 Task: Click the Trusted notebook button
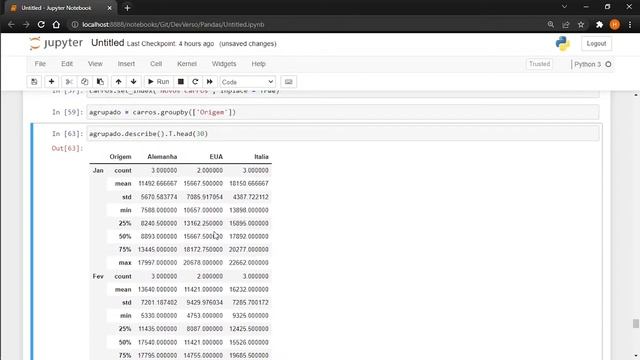[x=540, y=64]
